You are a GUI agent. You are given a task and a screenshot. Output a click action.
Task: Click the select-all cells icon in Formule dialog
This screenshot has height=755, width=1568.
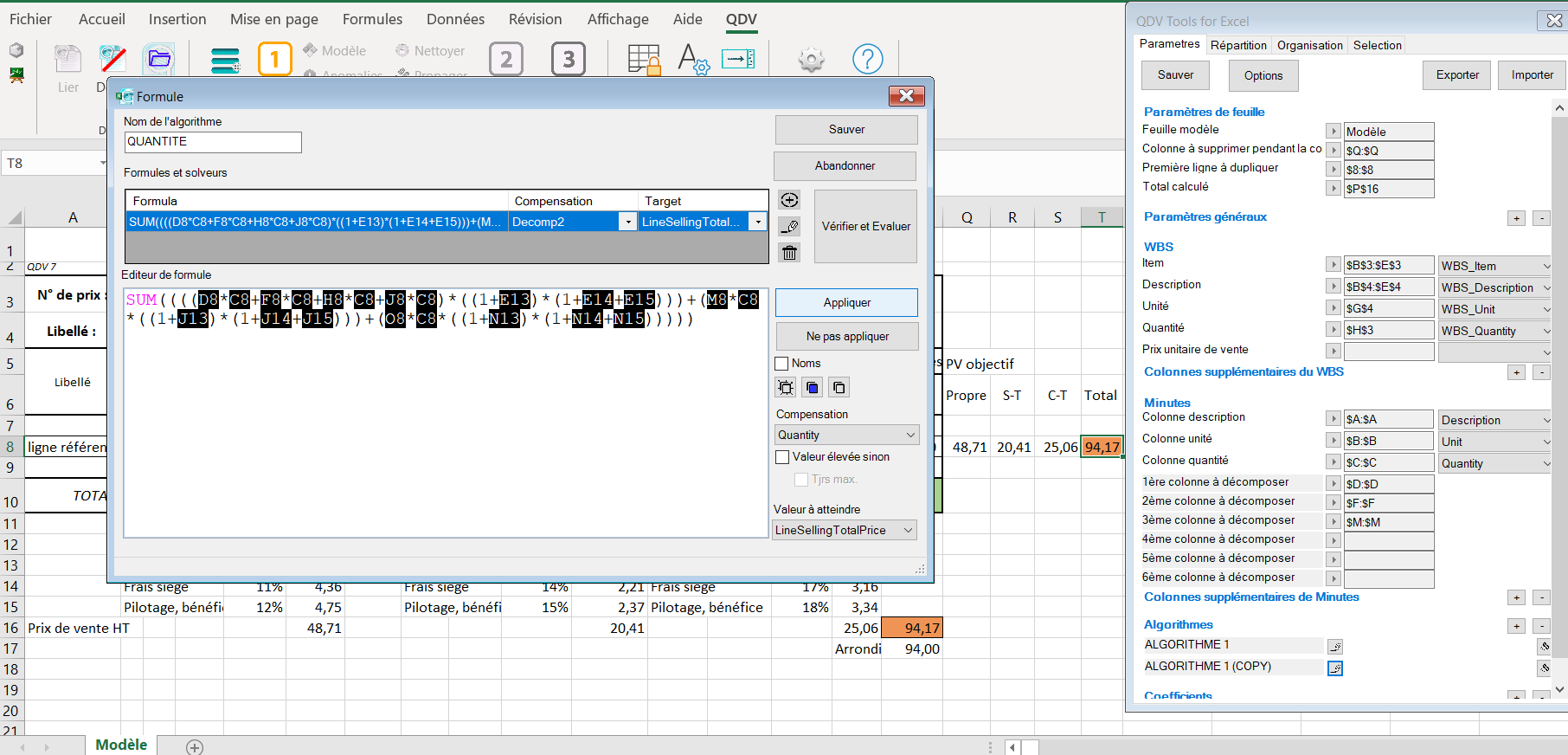click(x=786, y=387)
